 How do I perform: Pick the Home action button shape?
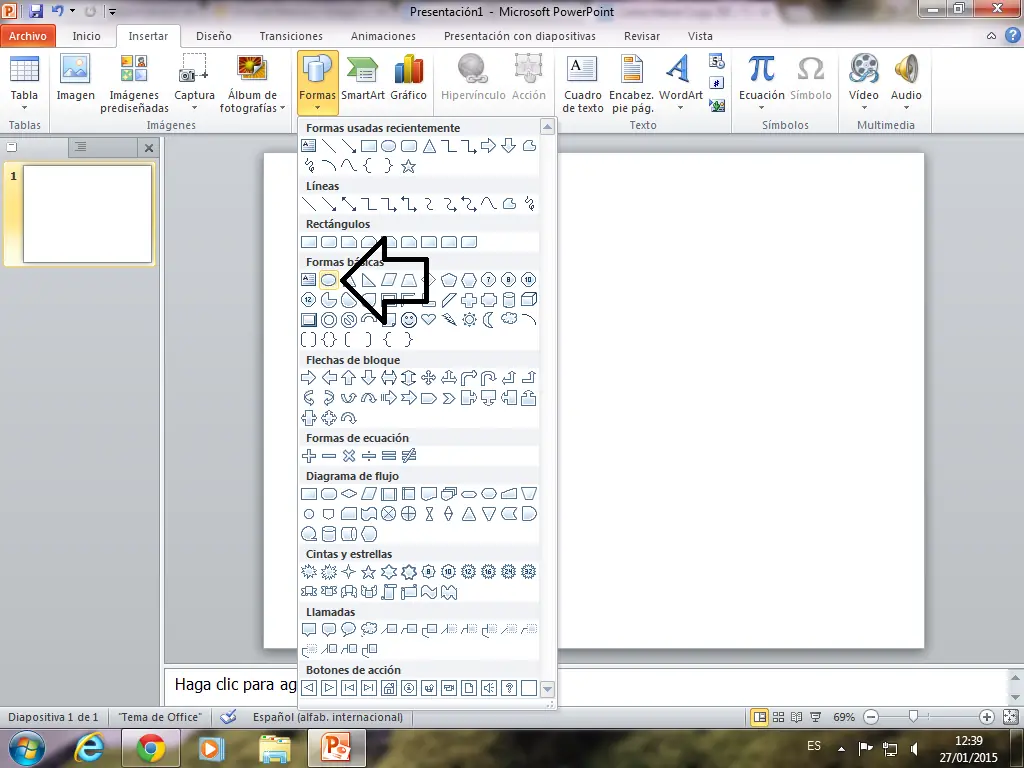[389, 688]
